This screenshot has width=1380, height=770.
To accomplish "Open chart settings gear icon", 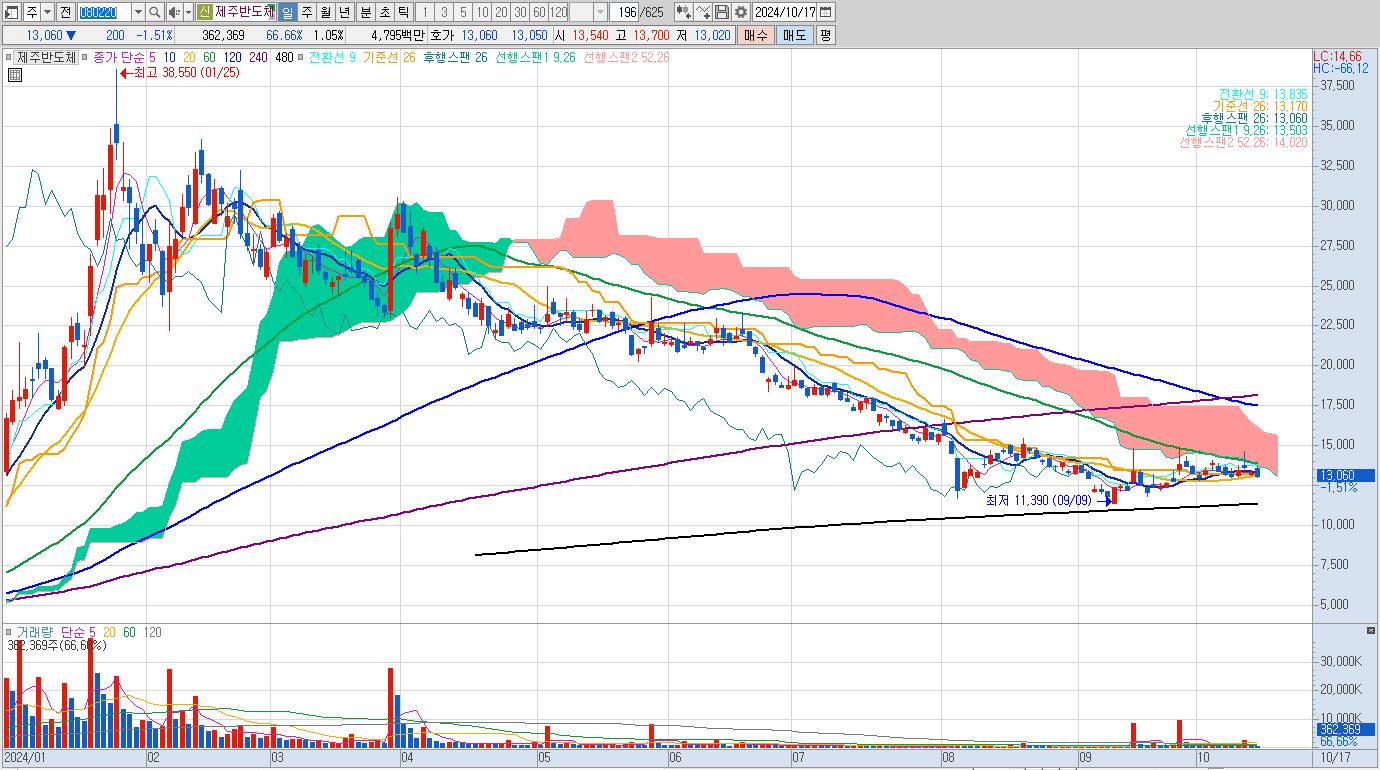I will tap(740, 12).
